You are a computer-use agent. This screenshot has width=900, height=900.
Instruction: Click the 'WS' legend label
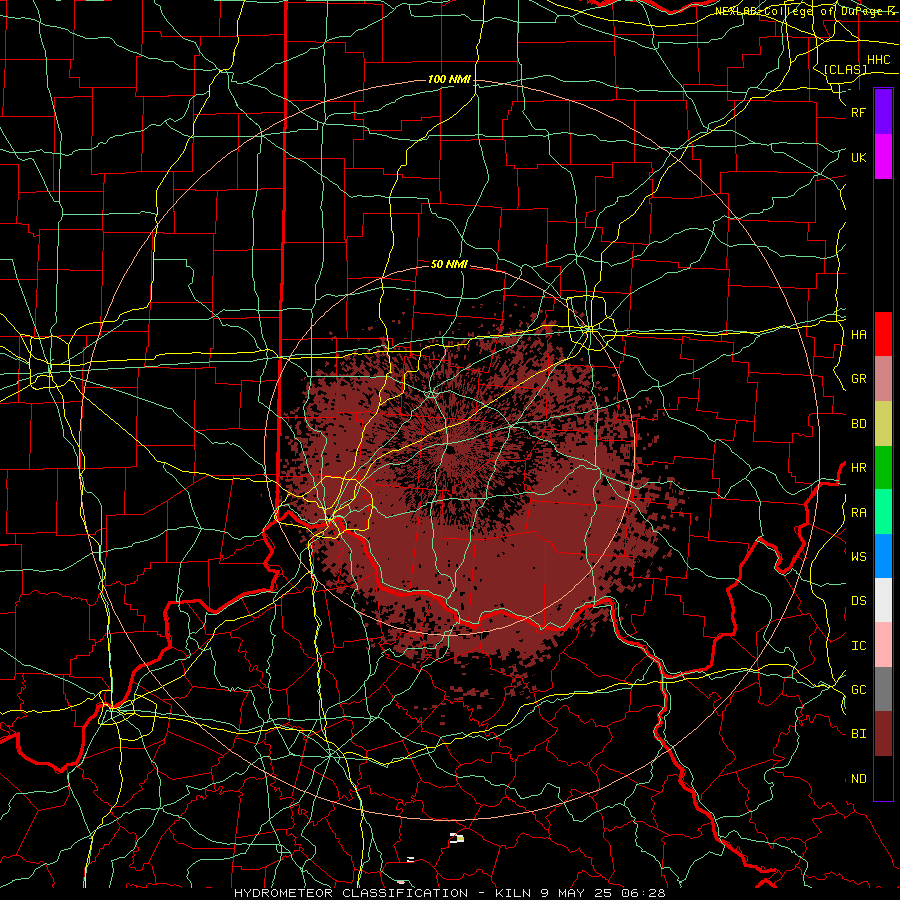pyautogui.click(x=859, y=556)
